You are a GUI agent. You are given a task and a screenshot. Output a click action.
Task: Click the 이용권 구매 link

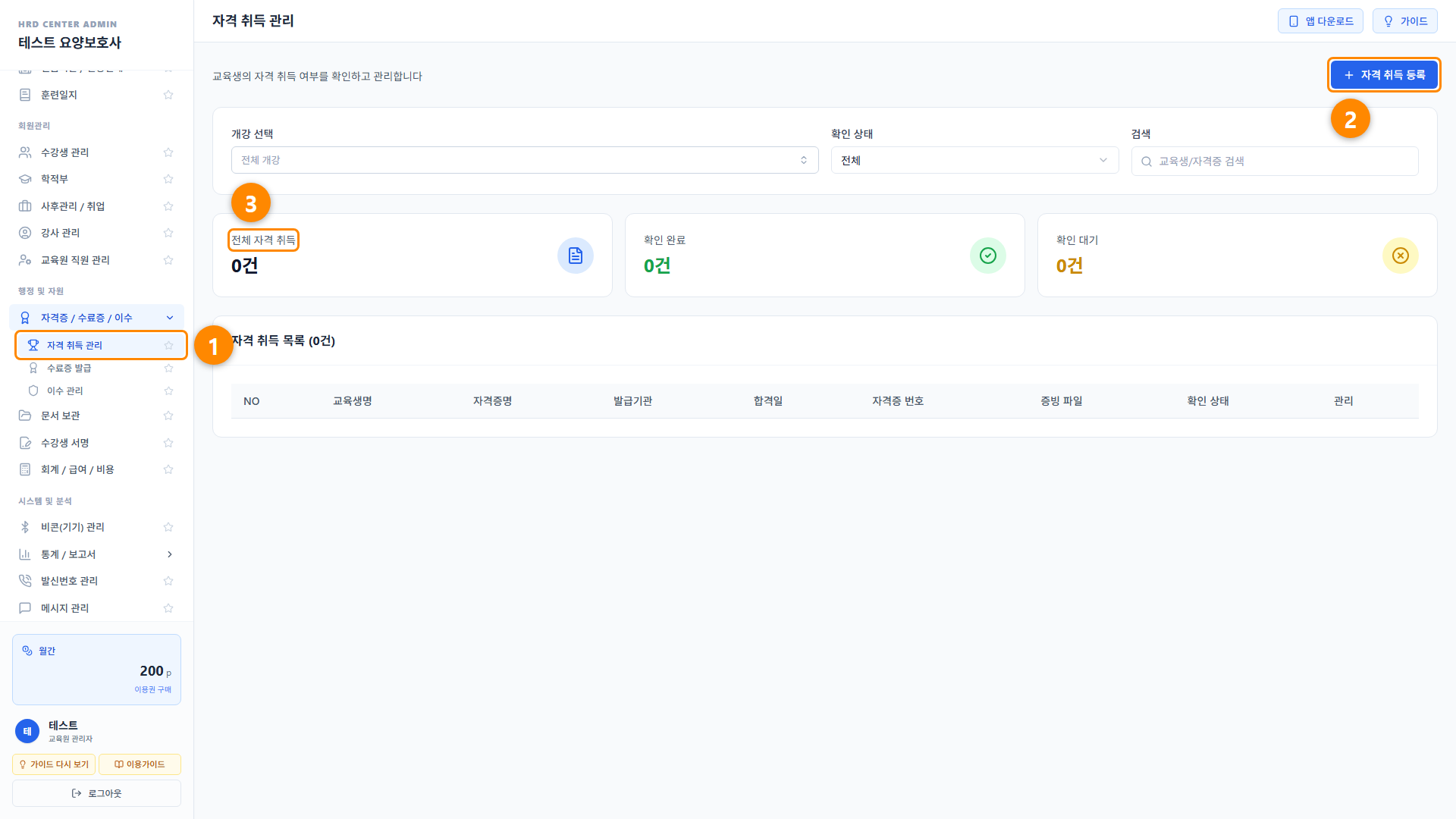pyautogui.click(x=153, y=689)
